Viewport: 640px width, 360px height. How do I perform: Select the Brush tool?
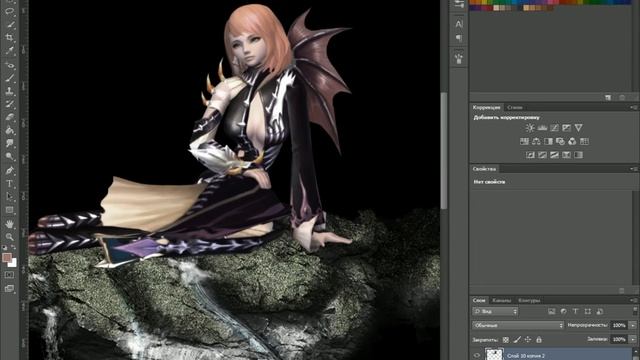point(9,78)
